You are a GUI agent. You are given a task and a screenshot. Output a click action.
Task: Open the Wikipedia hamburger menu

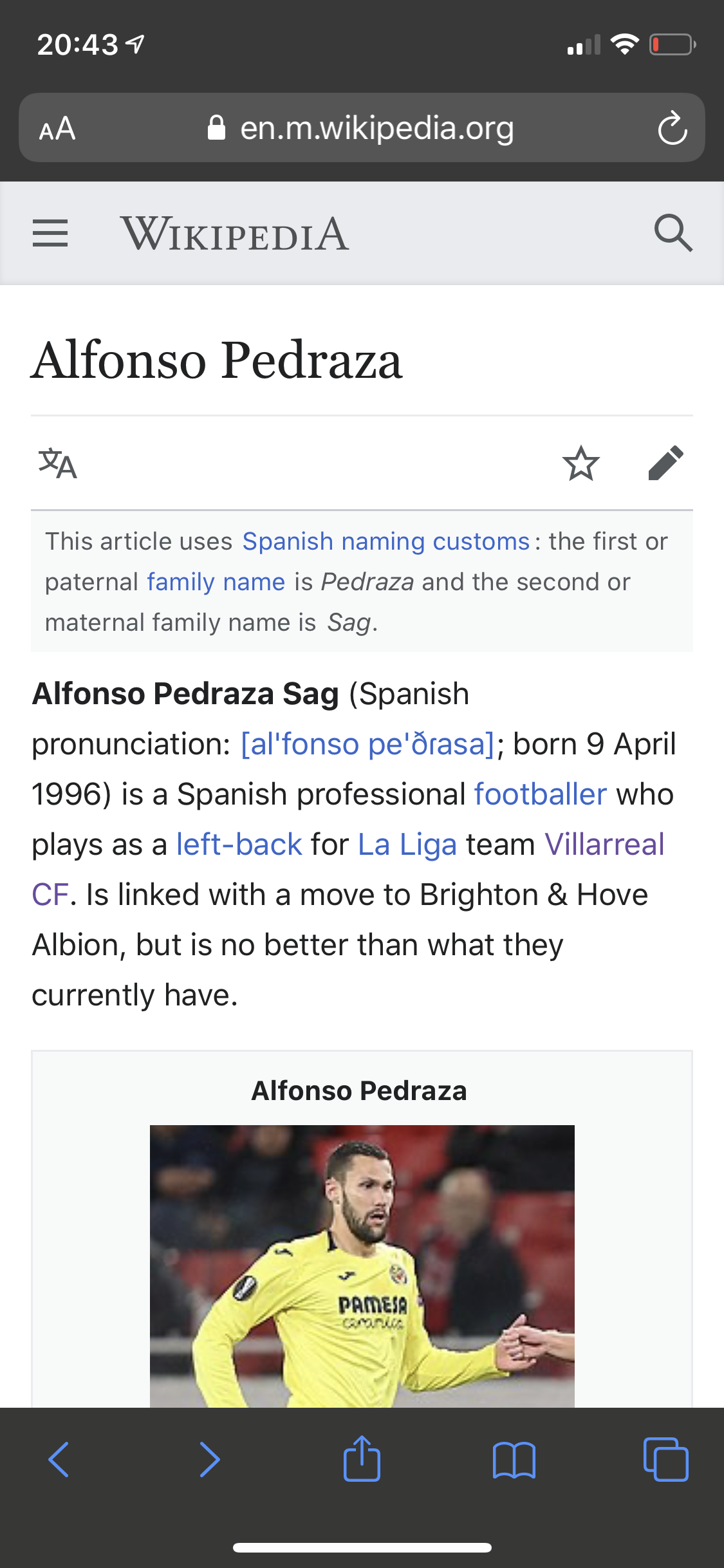point(50,233)
